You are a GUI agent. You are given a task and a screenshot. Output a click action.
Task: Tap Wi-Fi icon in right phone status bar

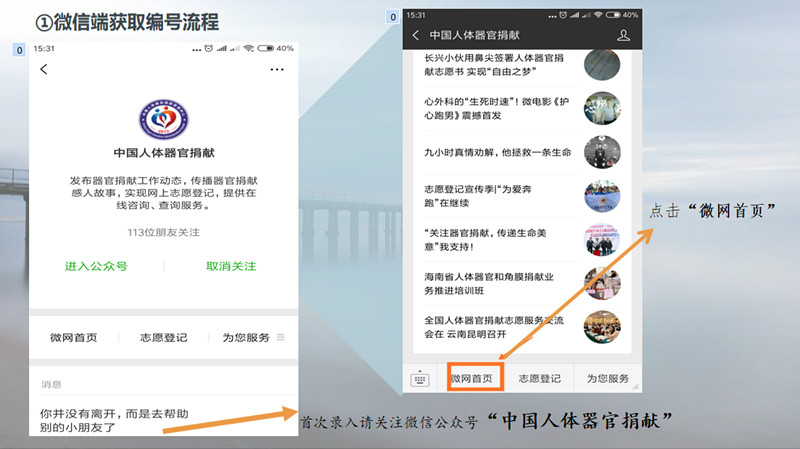pyautogui.click(x=598, y=15)
